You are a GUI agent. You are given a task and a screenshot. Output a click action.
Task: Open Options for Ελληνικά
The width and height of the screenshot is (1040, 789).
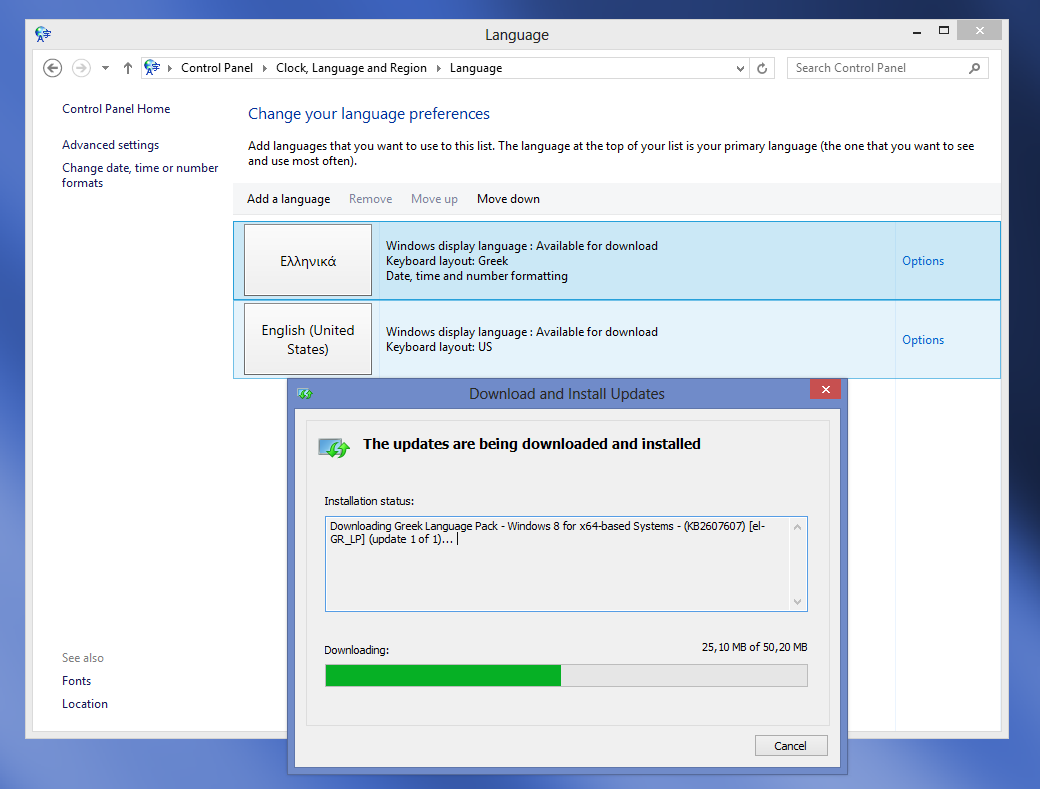click(923, 261)
